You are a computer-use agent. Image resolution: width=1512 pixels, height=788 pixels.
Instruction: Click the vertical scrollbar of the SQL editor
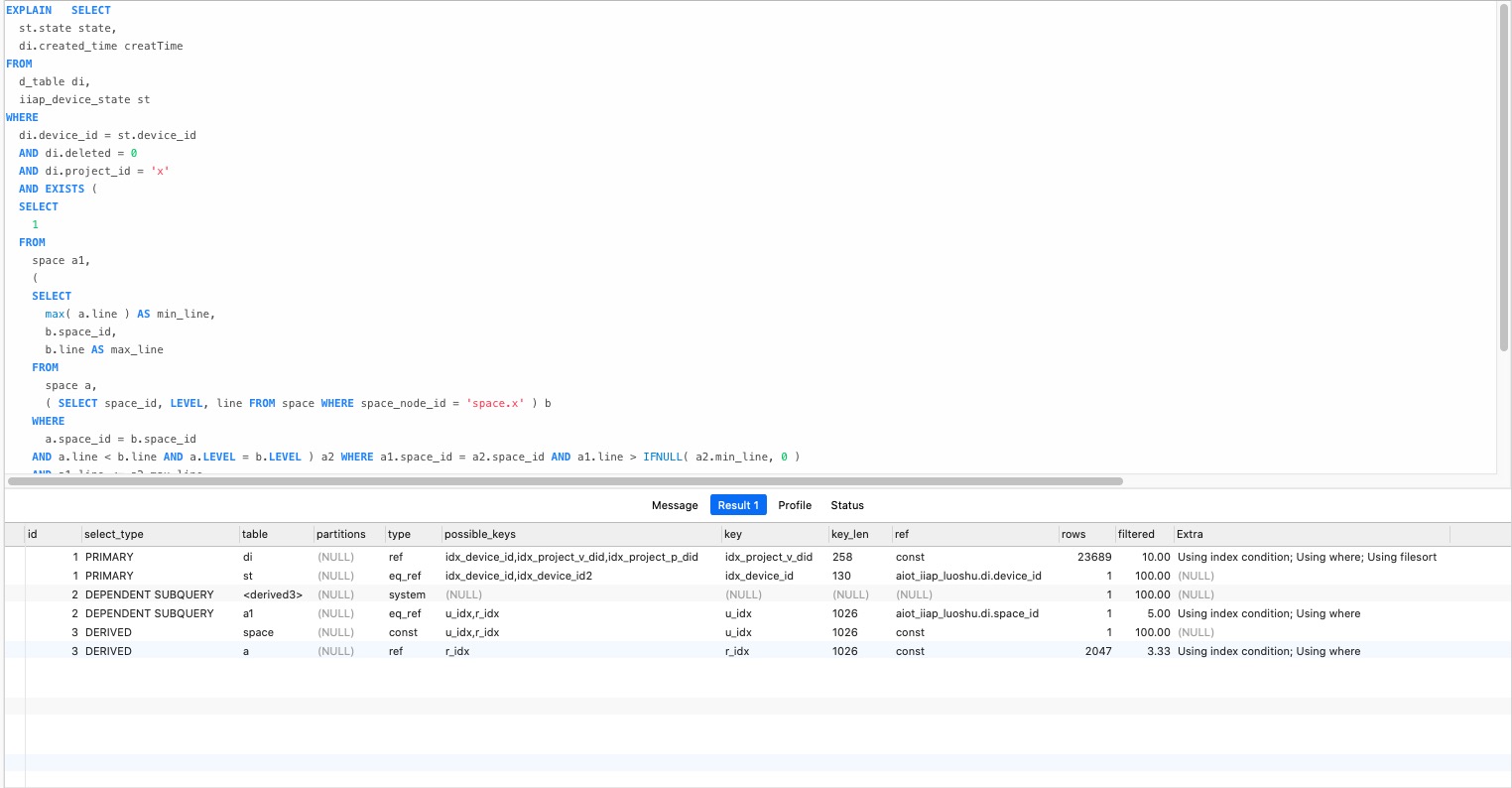point(1504,179)
